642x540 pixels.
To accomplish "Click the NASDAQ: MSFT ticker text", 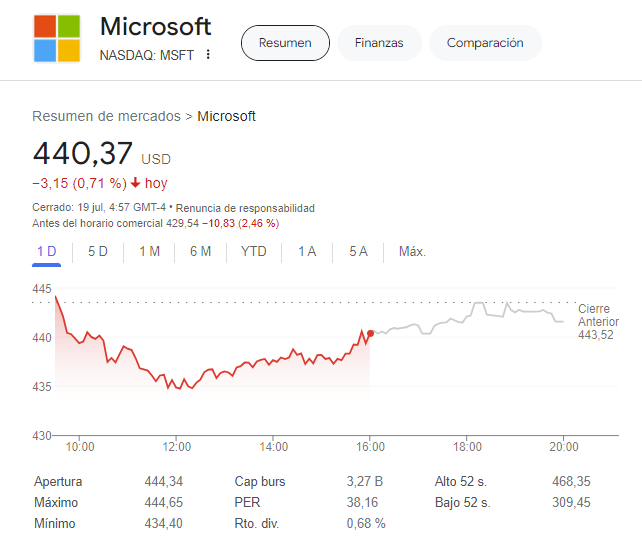I will 147,55.
